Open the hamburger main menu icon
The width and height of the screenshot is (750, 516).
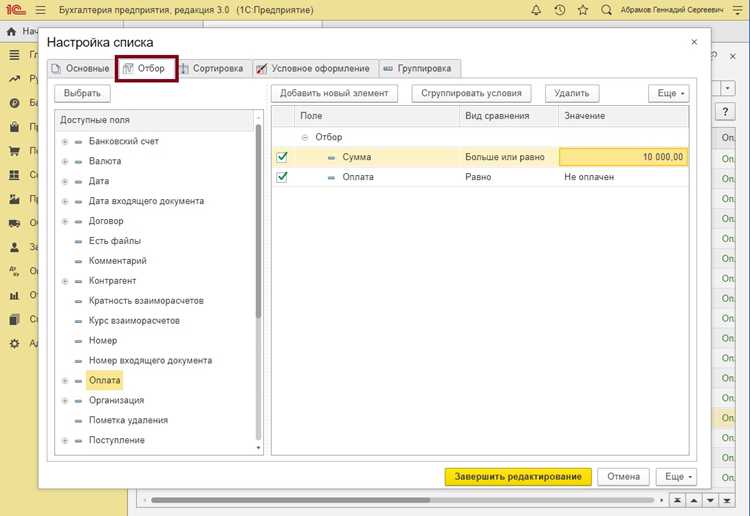(x=41, y=10)
